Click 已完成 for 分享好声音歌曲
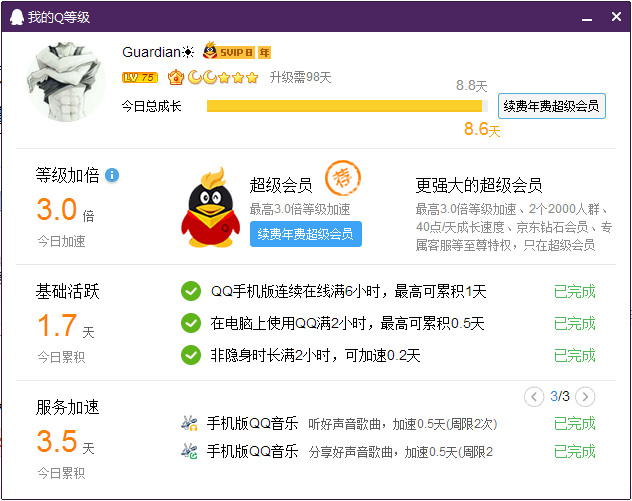632x501 pixels. point(575,451)
